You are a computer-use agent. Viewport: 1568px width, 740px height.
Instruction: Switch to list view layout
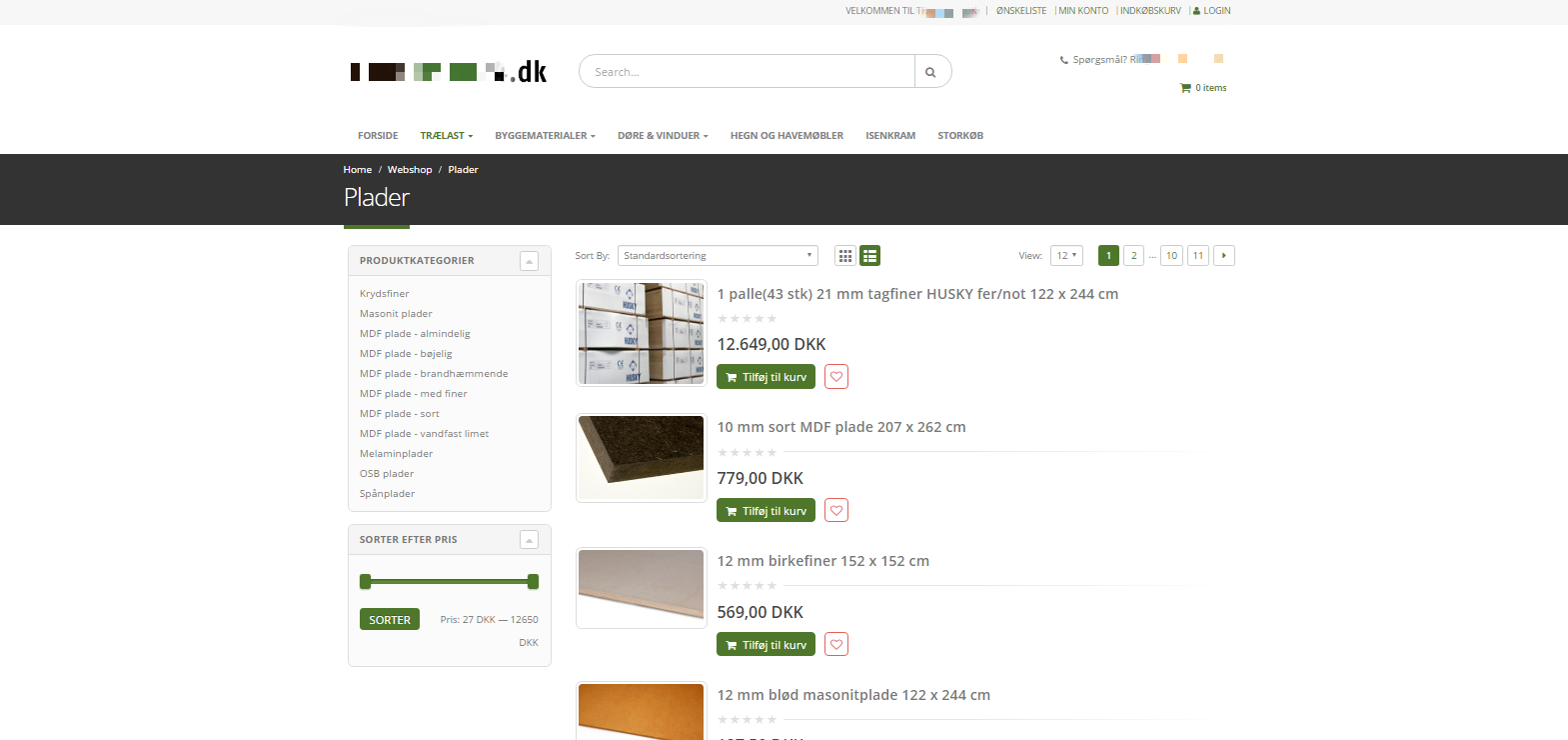click(870, 256)
